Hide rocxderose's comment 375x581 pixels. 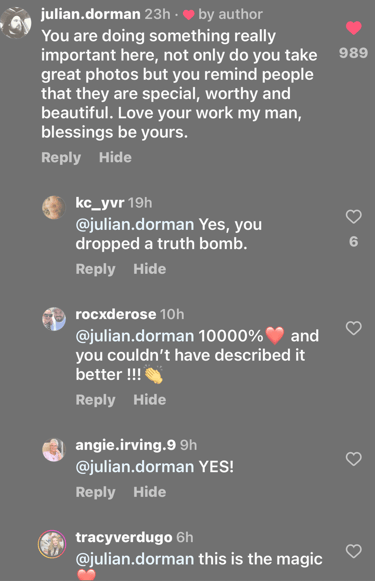[150, 400]
